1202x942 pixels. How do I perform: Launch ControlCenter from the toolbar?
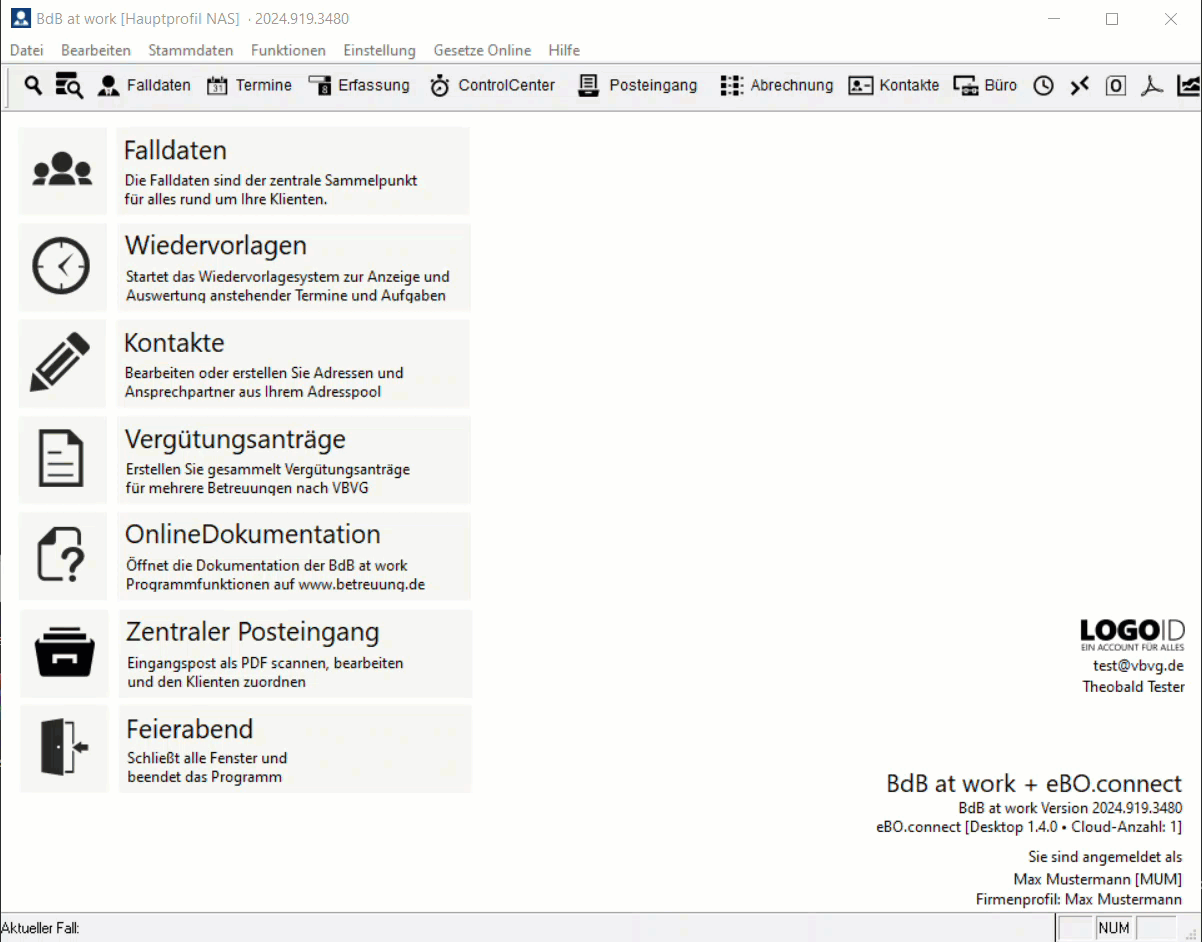[492, 86]
